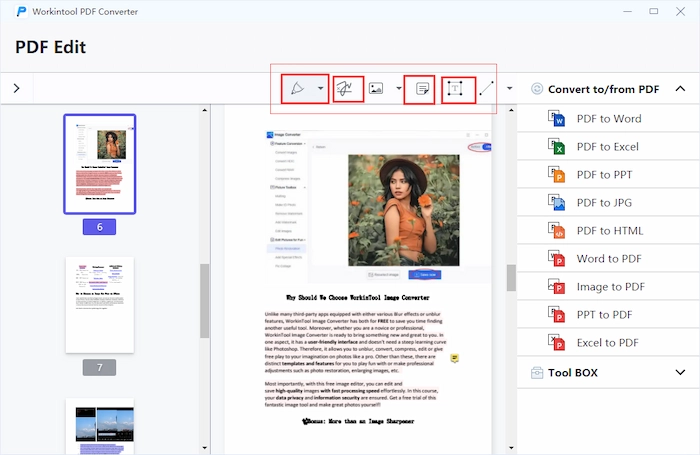Select the highlighter pen tool
The image size is (700, 455).
coord(298,88)
